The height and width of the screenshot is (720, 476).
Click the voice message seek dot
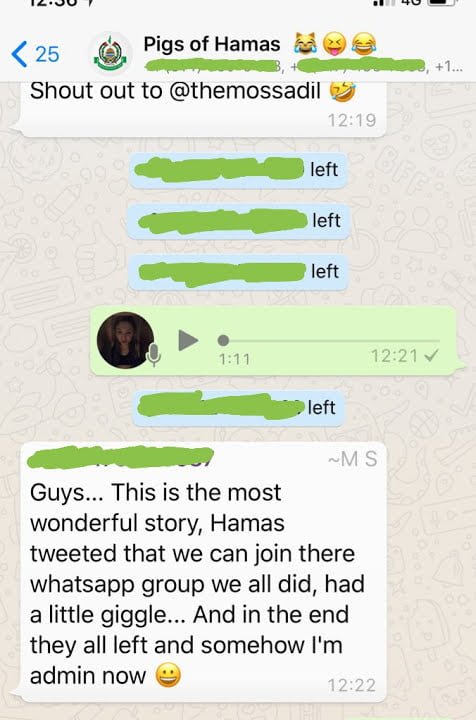pyautogui.click(x=223, y=340)
